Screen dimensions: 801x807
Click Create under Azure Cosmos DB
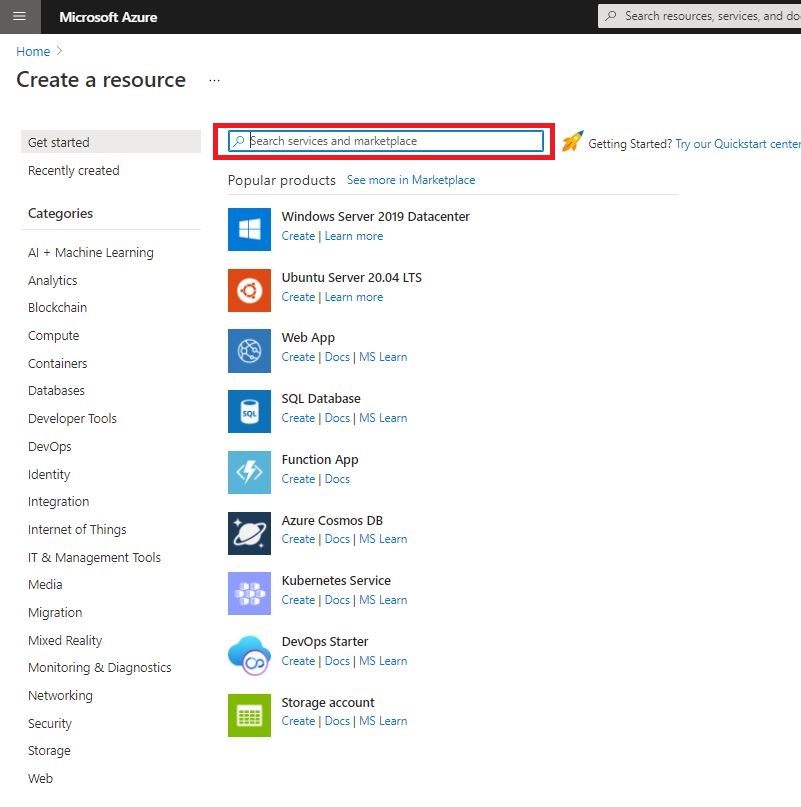298,539
